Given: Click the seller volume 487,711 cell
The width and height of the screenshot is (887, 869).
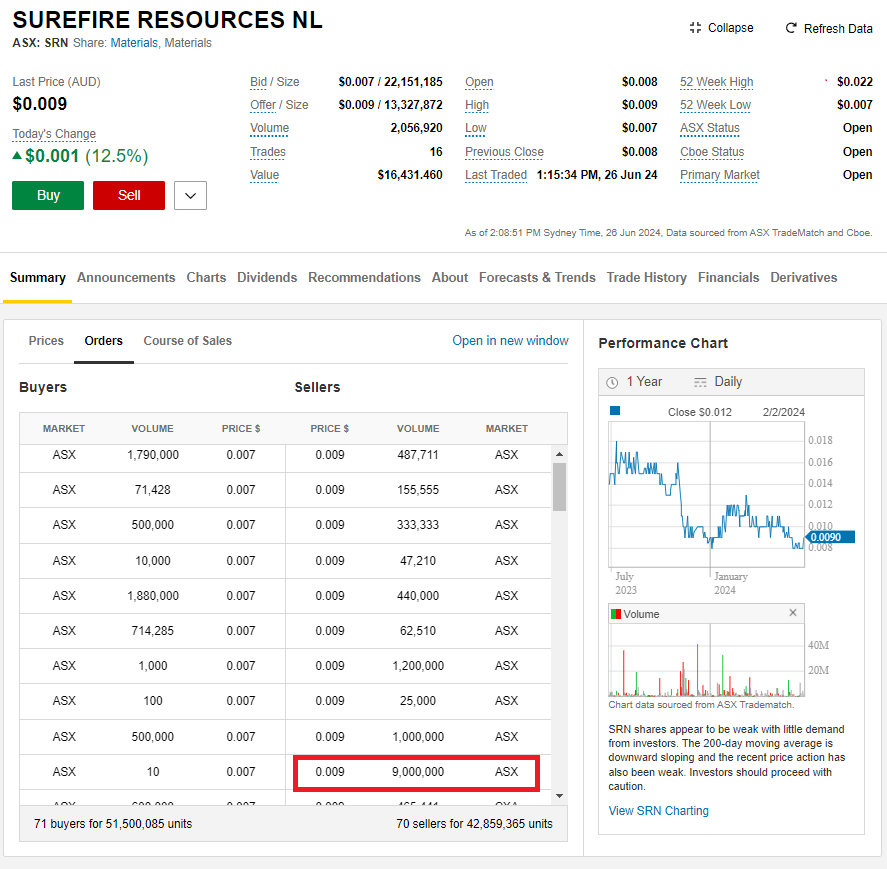Looking at the screenshot, I should coord(418,455).
